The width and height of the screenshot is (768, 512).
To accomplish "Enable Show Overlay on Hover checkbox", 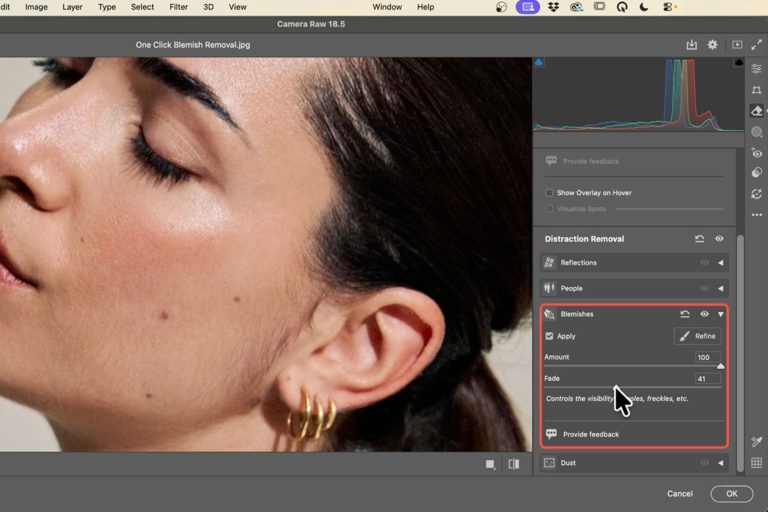I will (549, 193).
